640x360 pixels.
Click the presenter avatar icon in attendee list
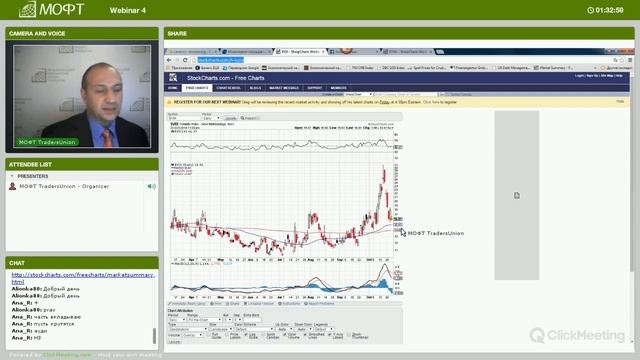[x=13, y=186]
